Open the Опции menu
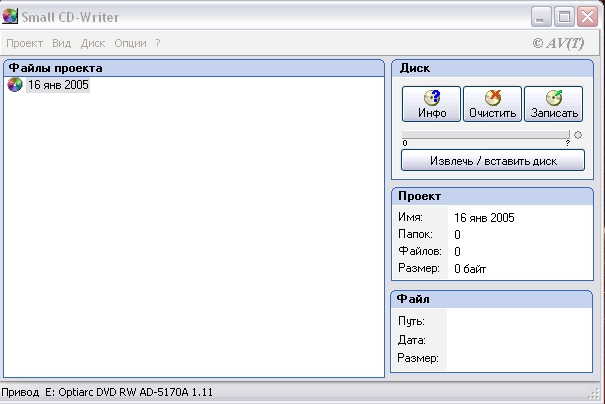Screen dimensions: 605x404 pos(130,43)
